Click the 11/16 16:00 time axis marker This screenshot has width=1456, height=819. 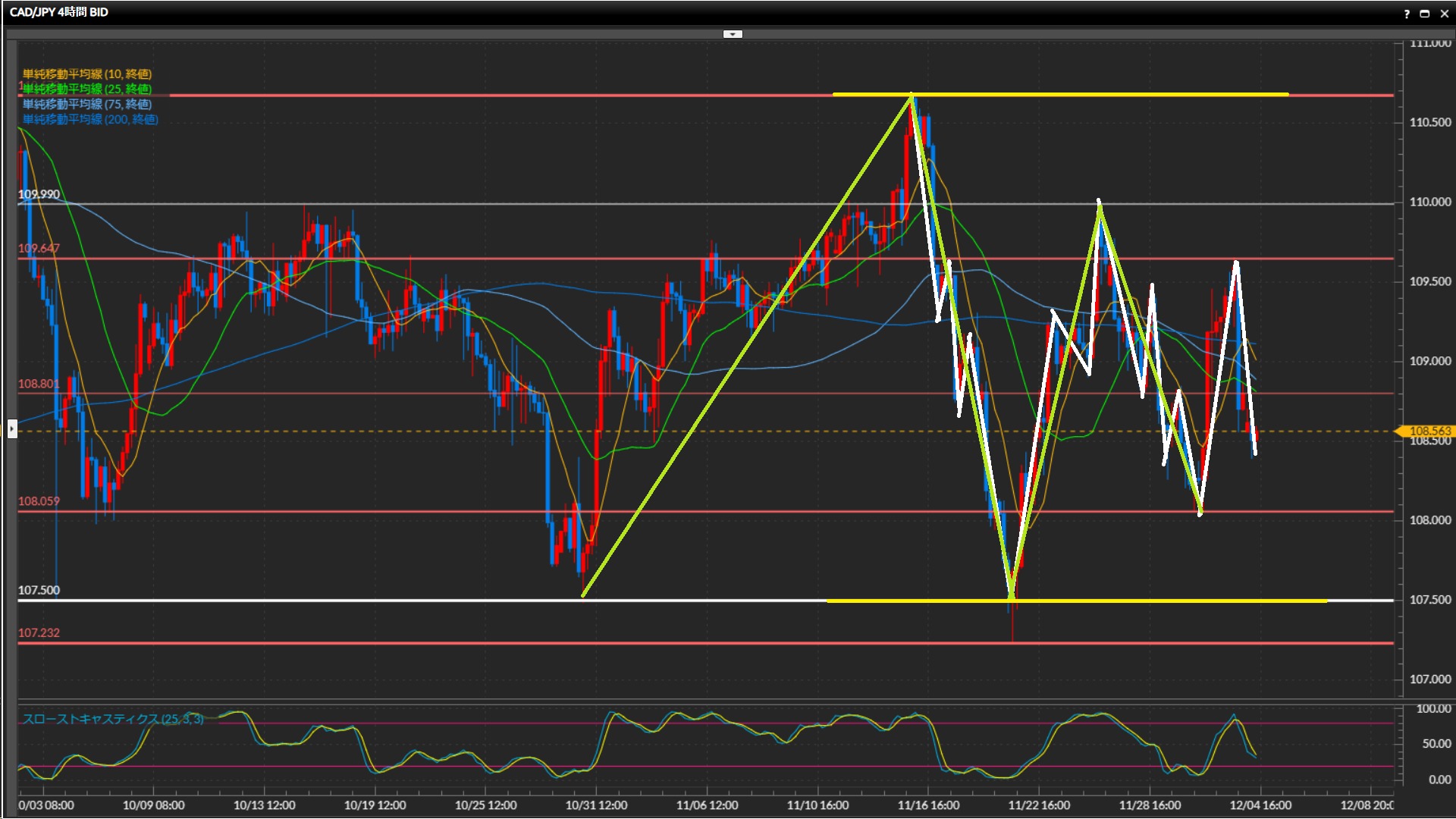pos(928,805)
